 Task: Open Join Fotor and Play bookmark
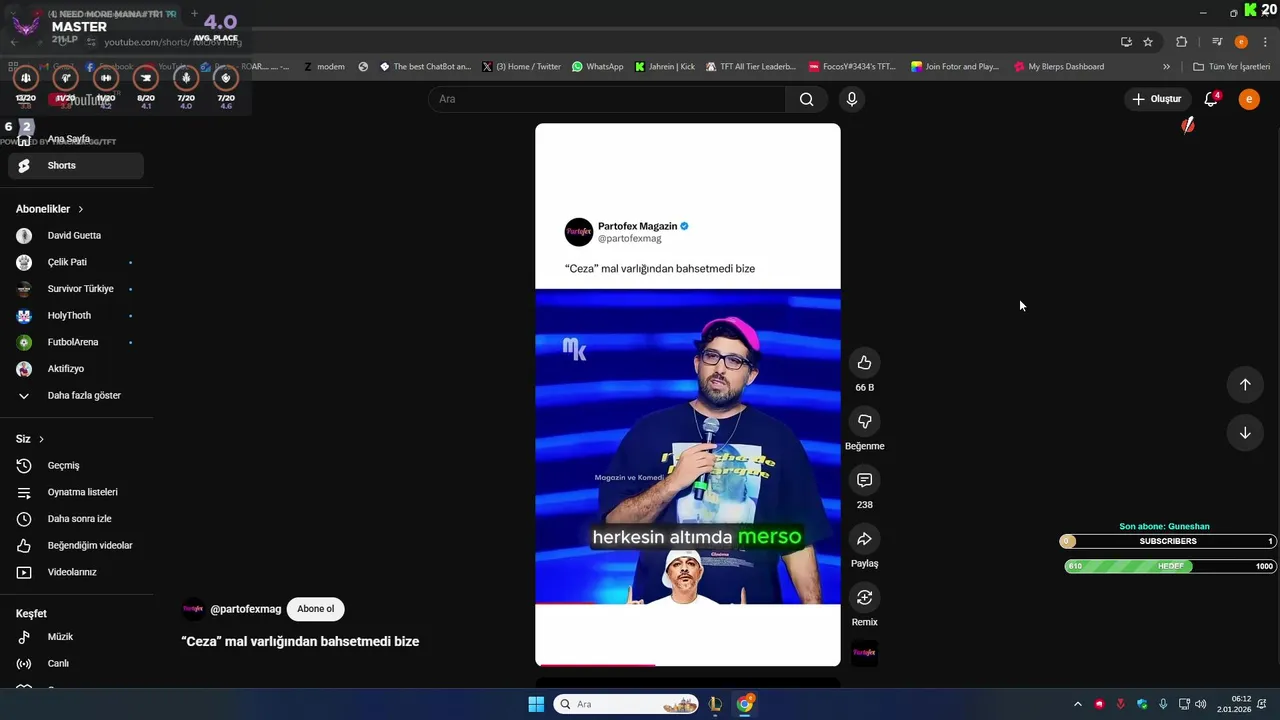[x=955, y=67]
